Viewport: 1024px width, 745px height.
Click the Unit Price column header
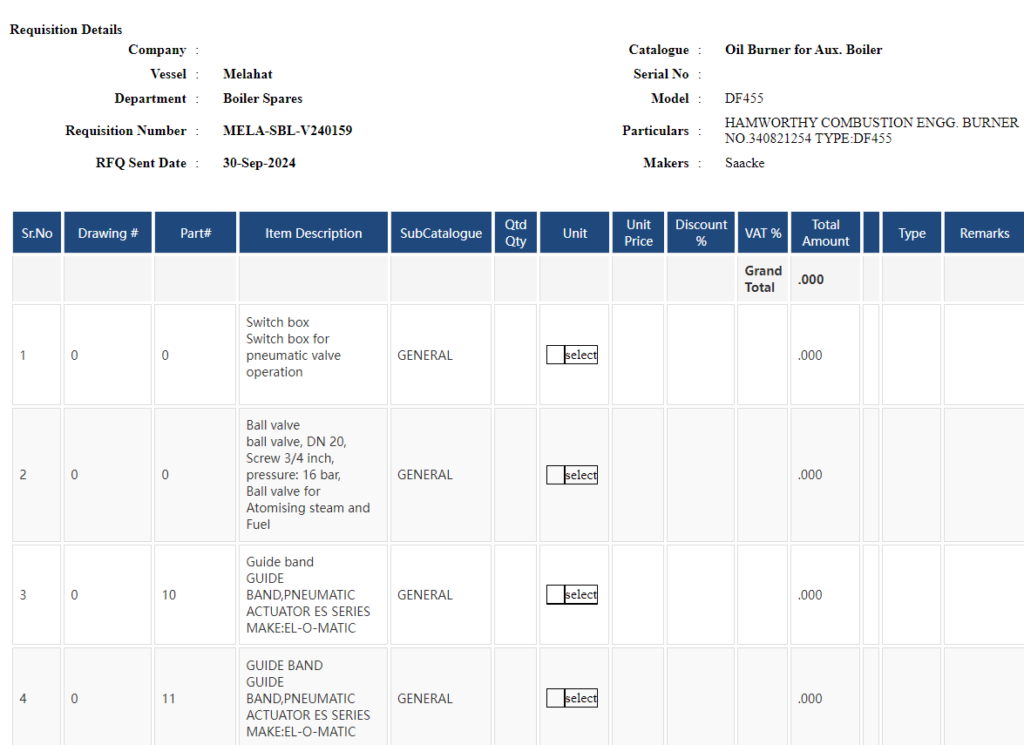(638, 233)
